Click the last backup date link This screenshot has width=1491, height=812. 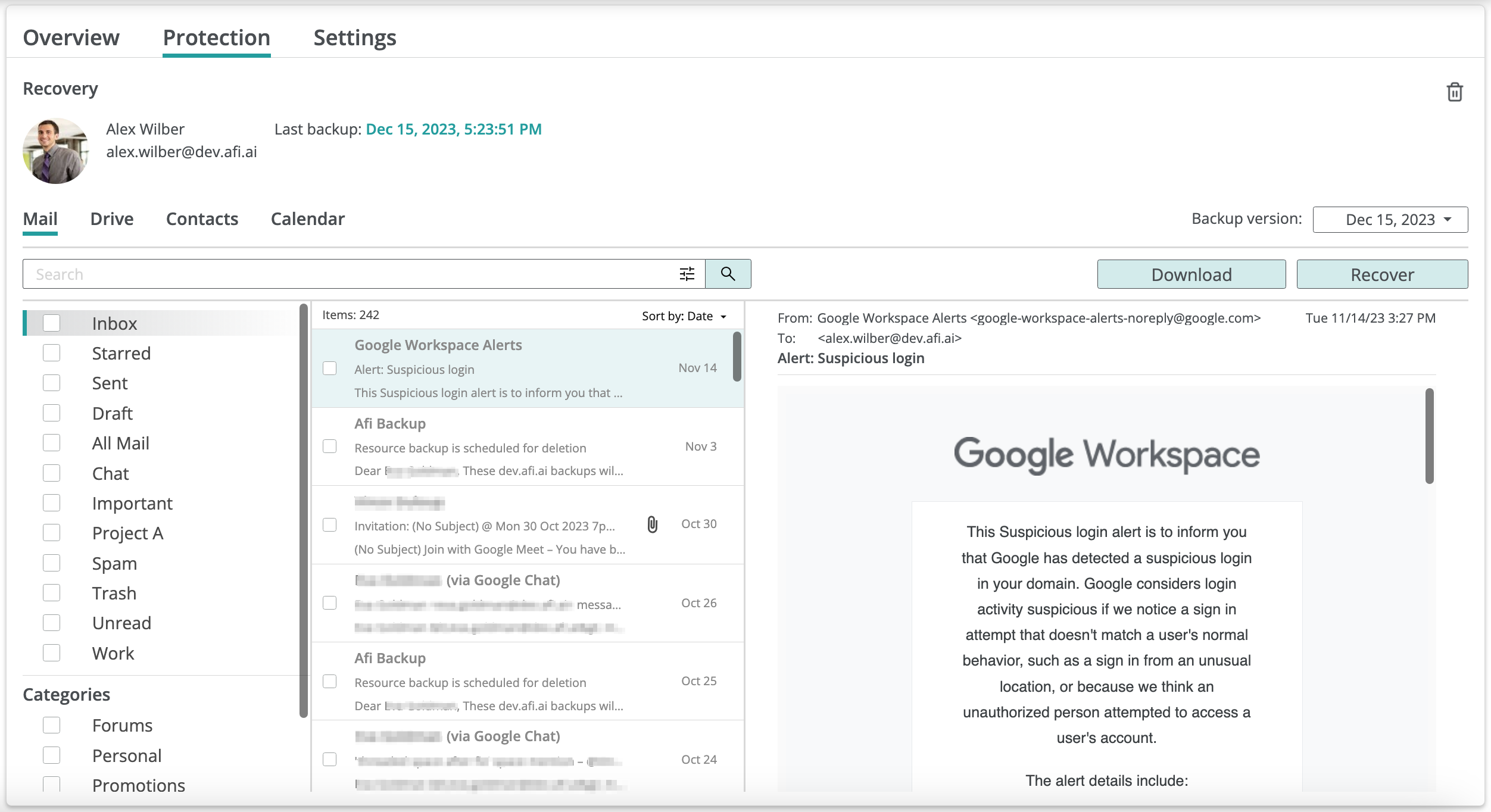(453, 129)
